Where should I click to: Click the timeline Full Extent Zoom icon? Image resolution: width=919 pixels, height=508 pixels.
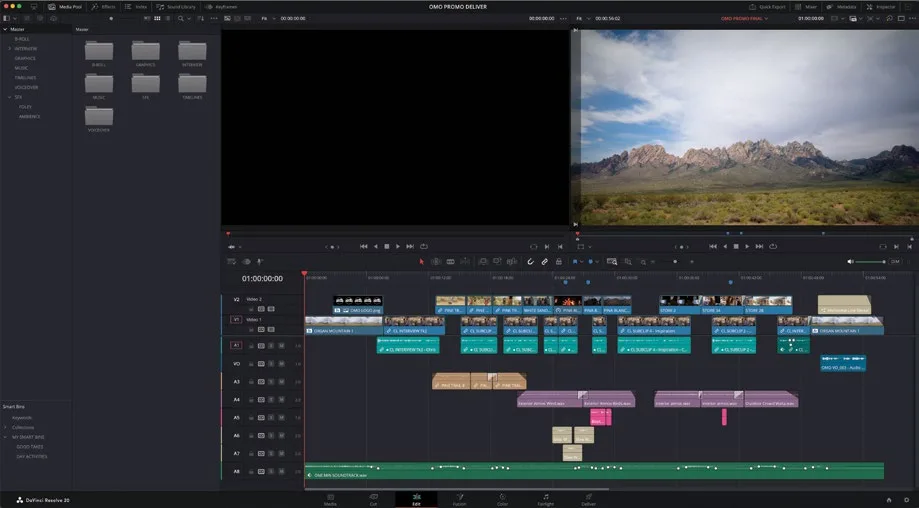pyautogui.click(x=612, y=261)
